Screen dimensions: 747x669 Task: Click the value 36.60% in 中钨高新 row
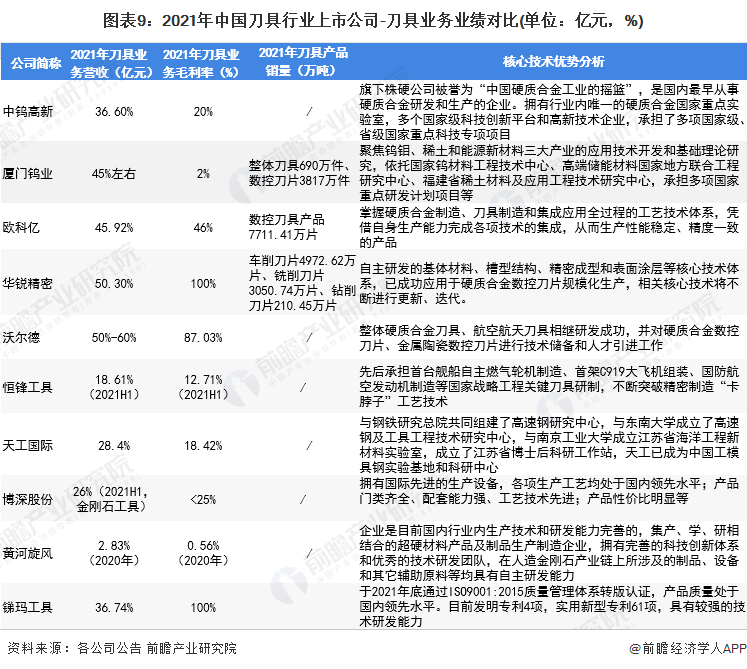114,112
